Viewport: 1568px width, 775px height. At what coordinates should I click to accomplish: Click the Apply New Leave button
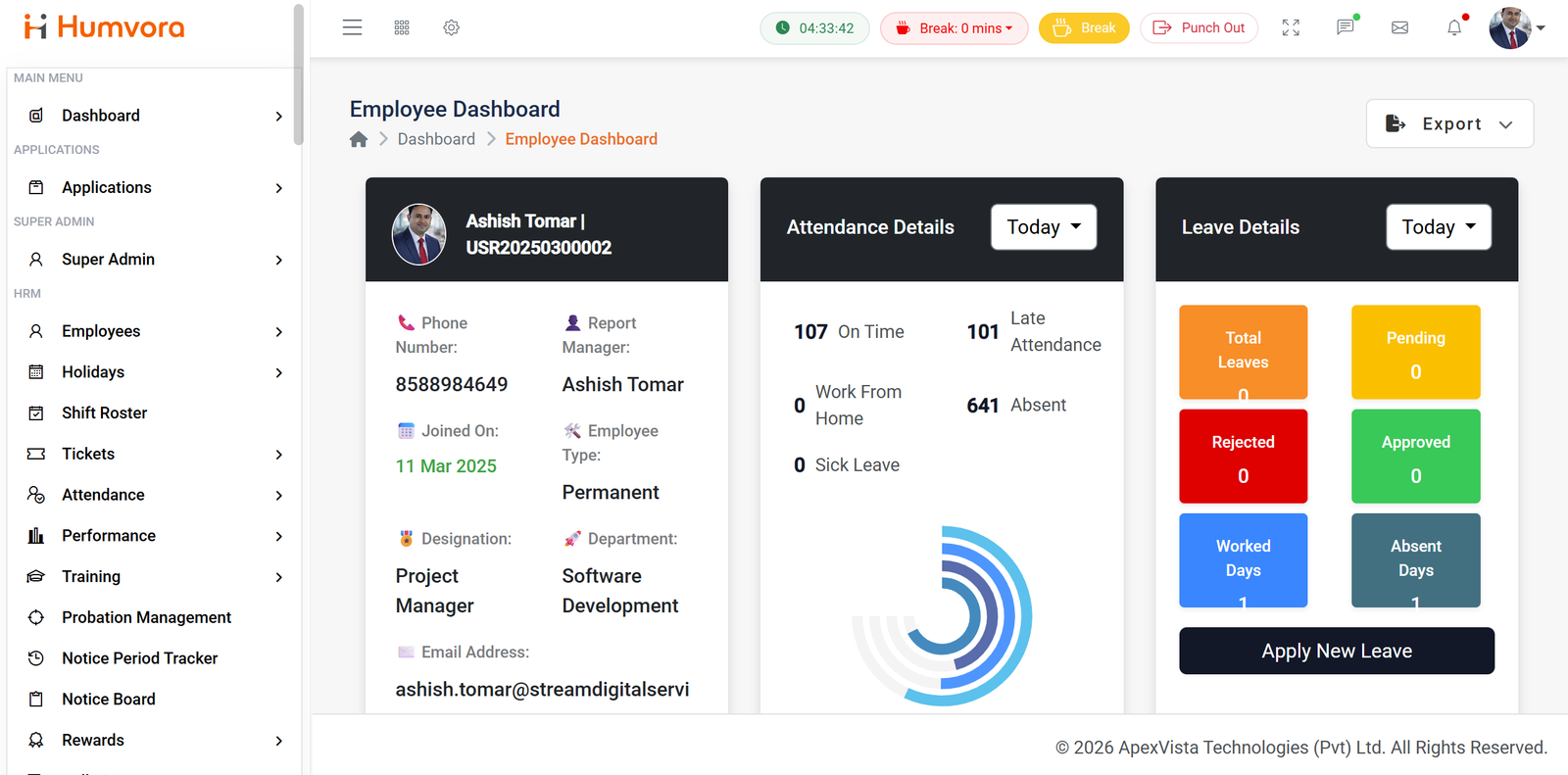click(x=1337, y=651)
